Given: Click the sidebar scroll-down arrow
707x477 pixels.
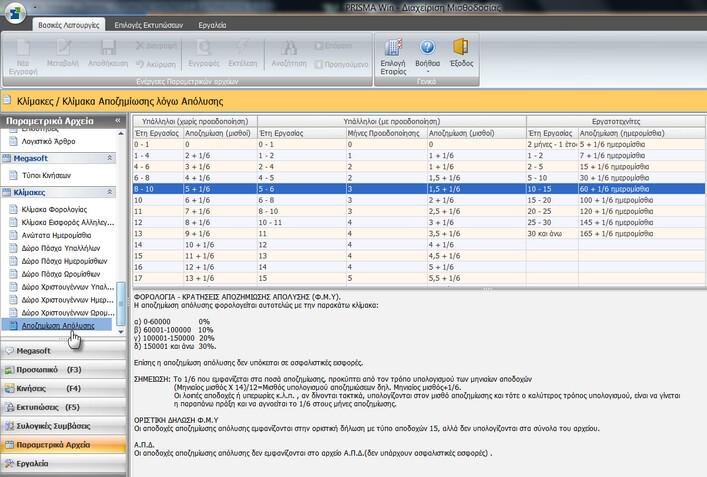Looking at the screenshot, I should (120, 331).
